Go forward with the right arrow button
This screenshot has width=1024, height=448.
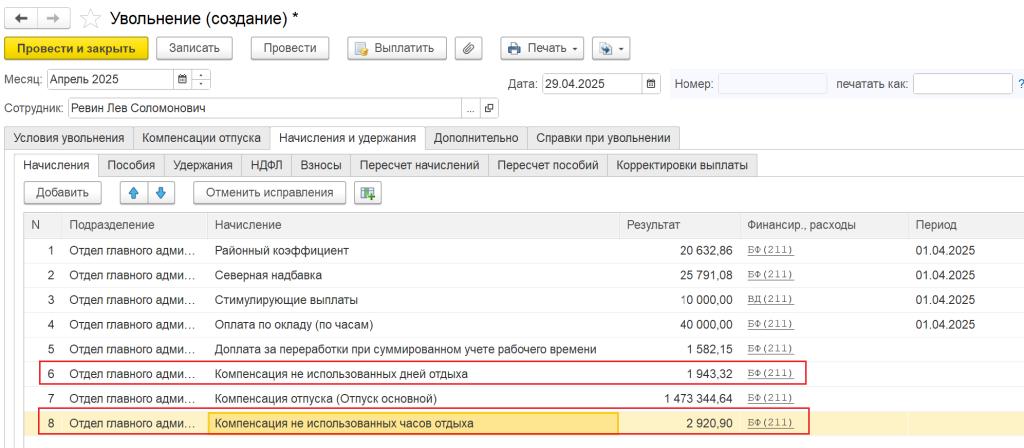point(54,18)
